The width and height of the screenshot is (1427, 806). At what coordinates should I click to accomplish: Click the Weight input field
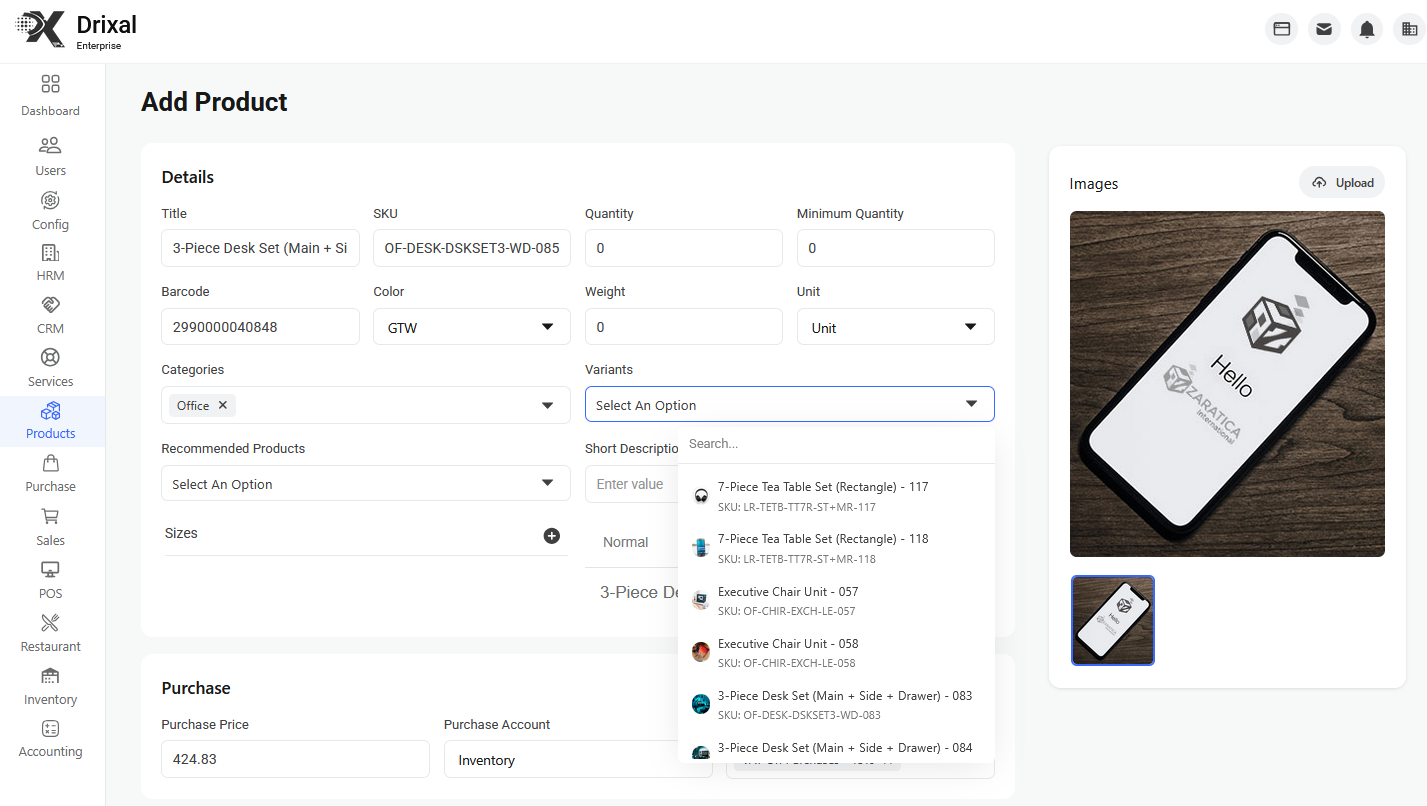coord(683,327)
